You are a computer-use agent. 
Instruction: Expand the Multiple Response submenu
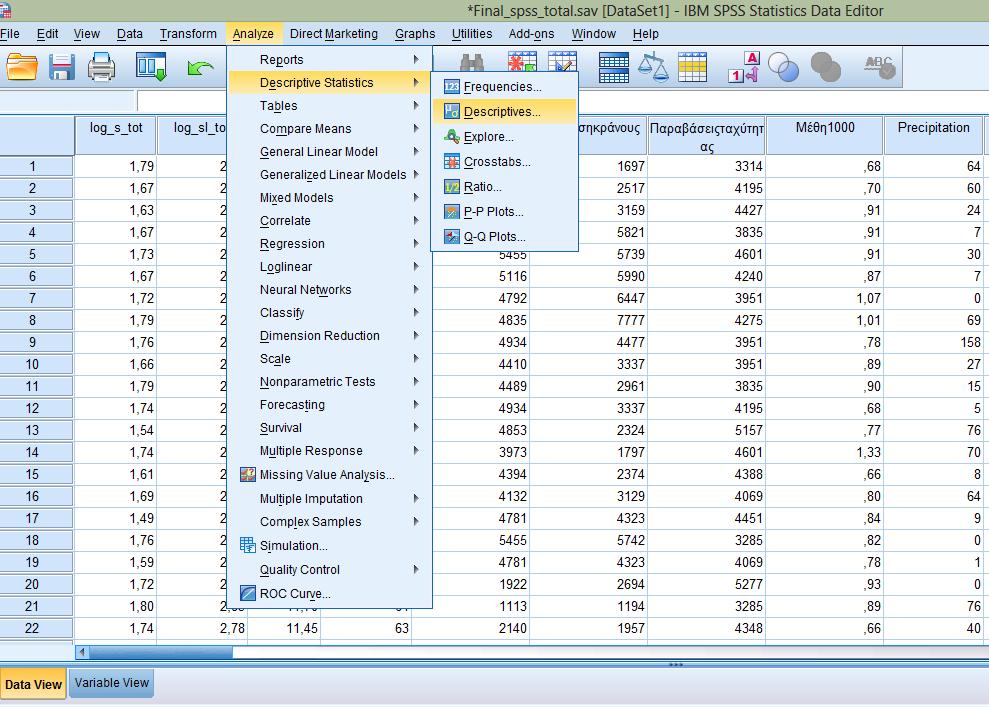pos(330,451)
